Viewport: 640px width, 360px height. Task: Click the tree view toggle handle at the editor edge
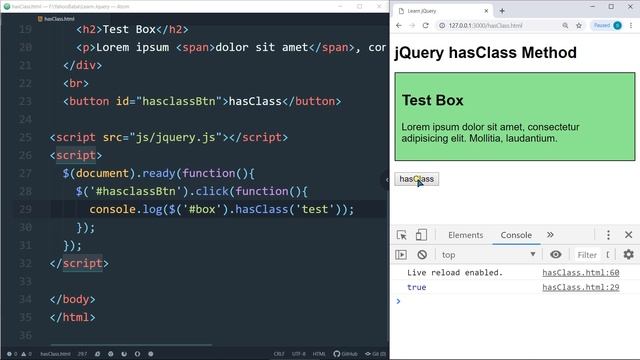point(387,180)
